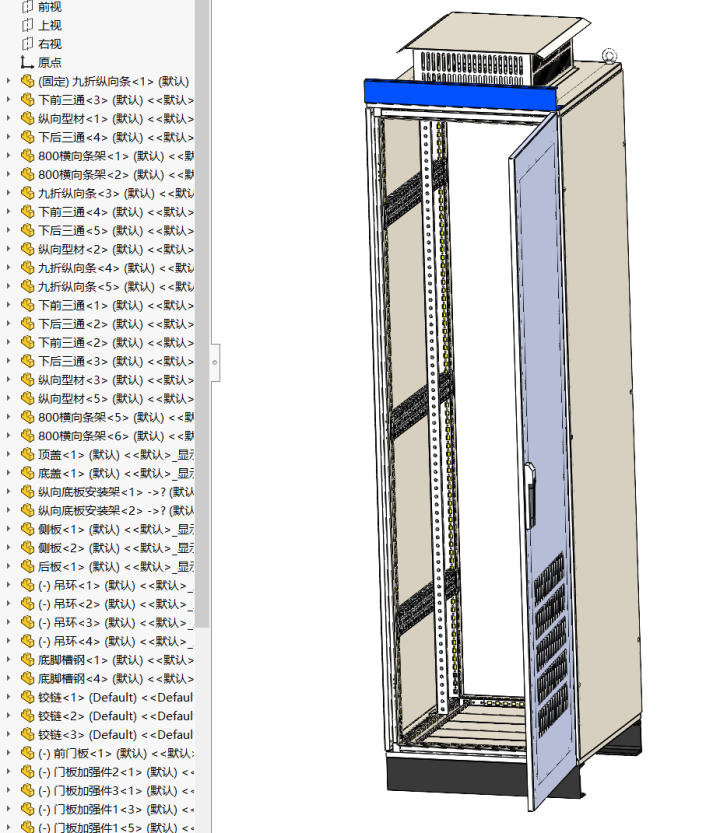
Task: Click part icon of 顶盖<1>
Action: coord(28,454)
